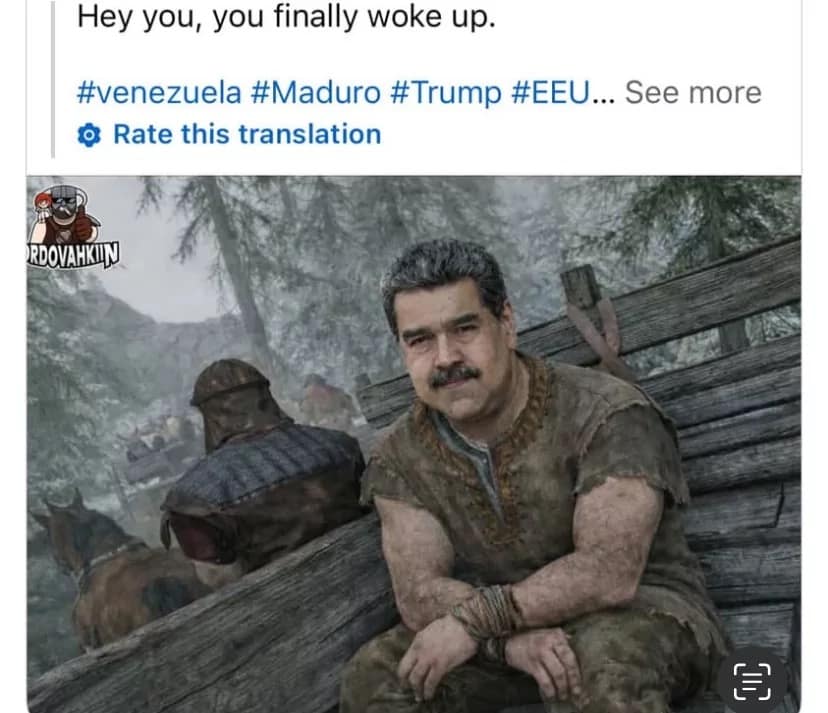Image resolution: width=828 pixels, height=713 pixels.
Task: Expand the post with See more
Action: (693, 93)
